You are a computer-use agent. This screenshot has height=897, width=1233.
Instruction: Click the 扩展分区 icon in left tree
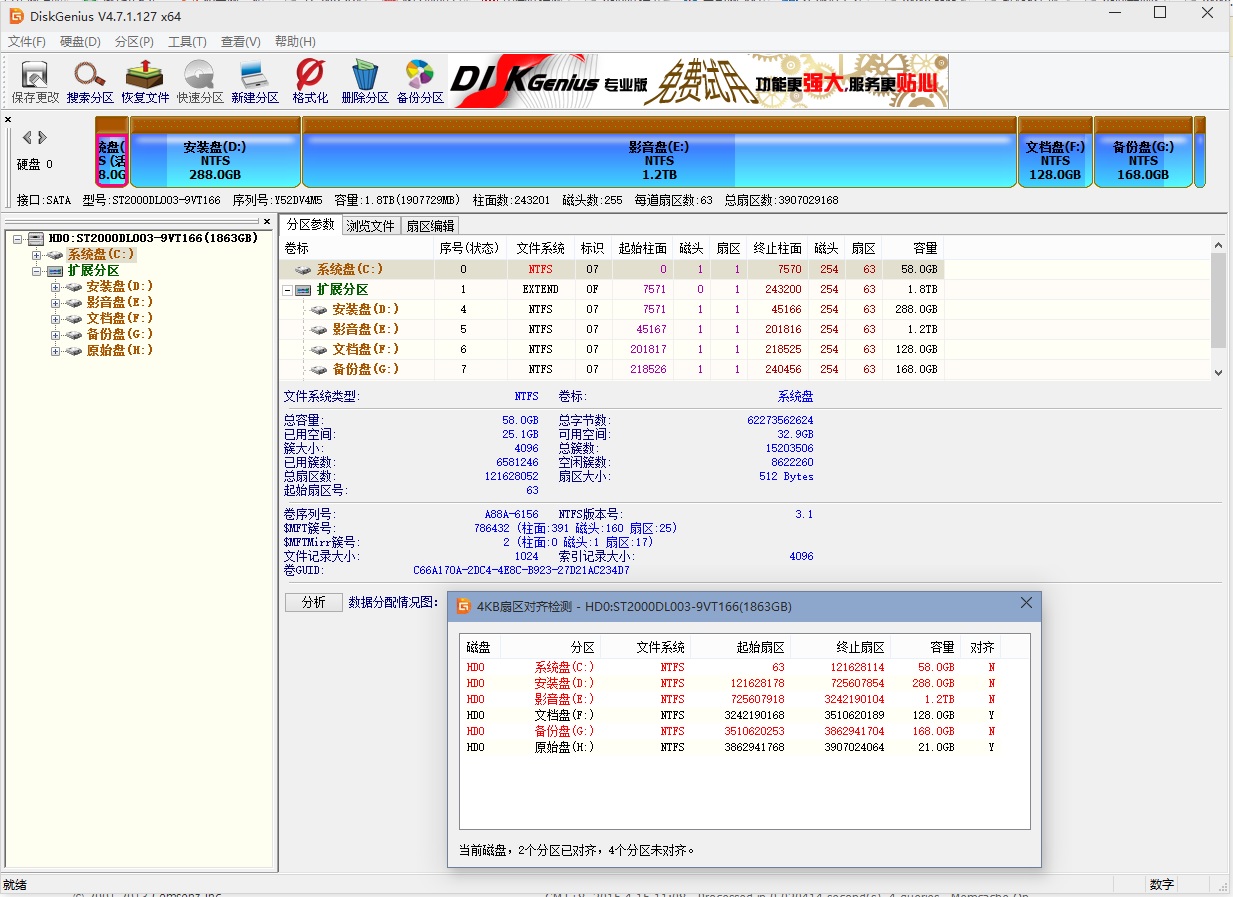55,270
